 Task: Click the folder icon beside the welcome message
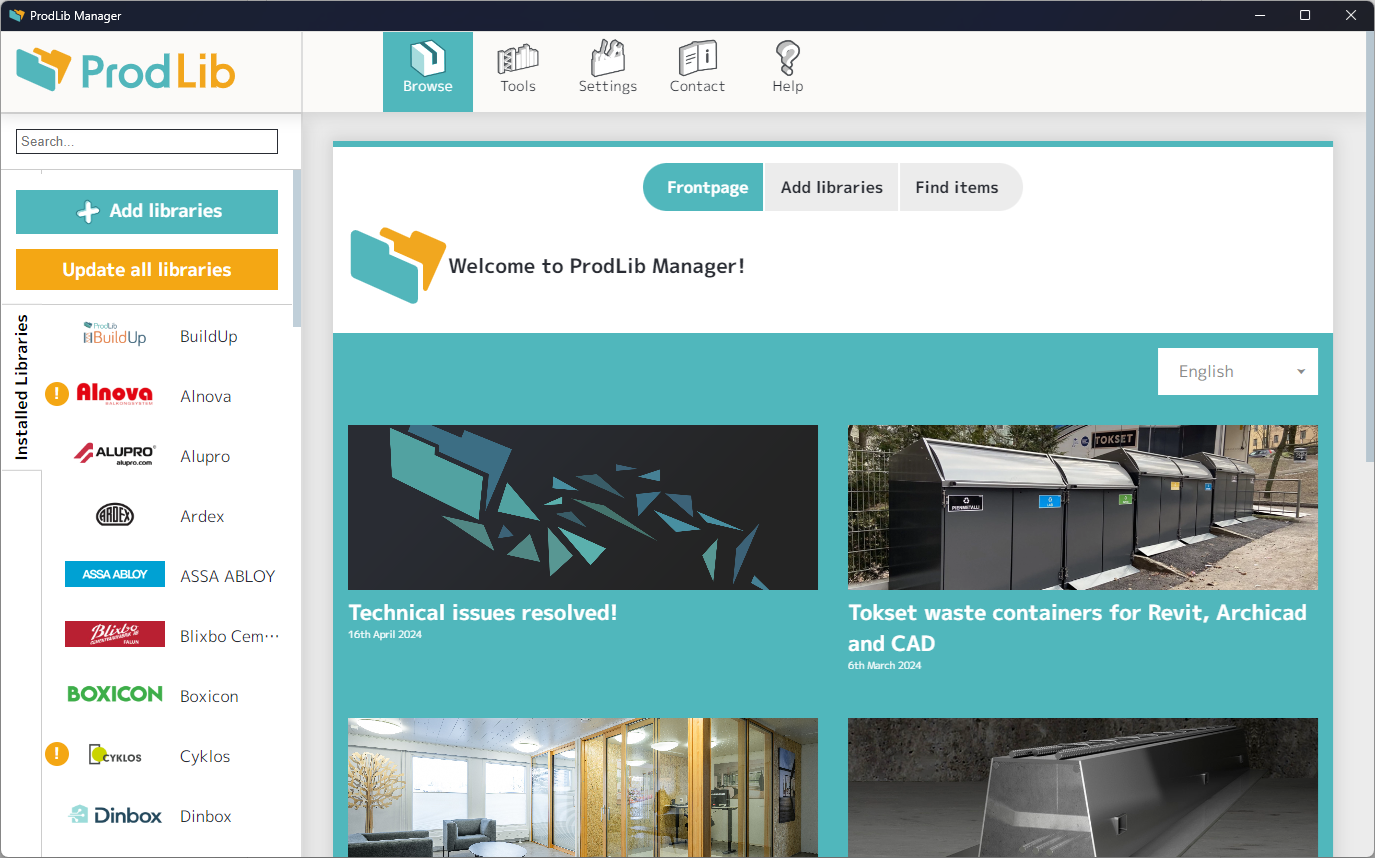(x=398, y=266)
